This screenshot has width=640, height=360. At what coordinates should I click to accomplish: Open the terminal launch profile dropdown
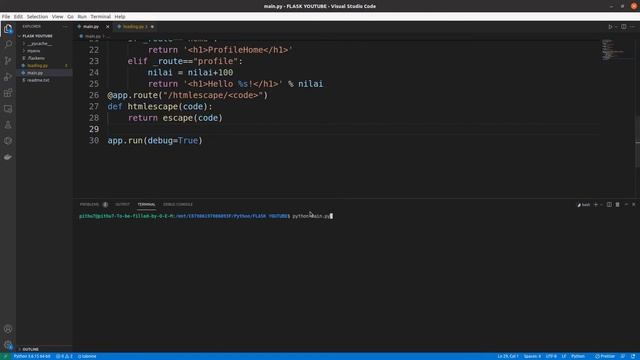coord(601,204)
